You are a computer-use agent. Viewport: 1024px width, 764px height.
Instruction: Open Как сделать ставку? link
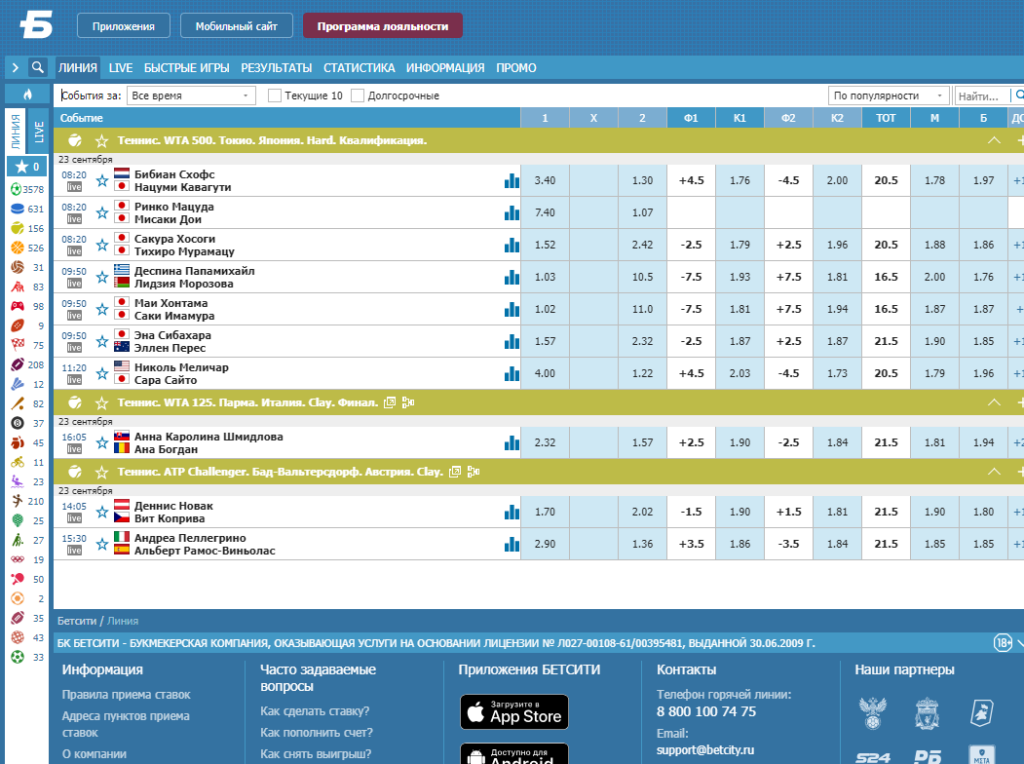pyautogui.click(x=315, y=711)
